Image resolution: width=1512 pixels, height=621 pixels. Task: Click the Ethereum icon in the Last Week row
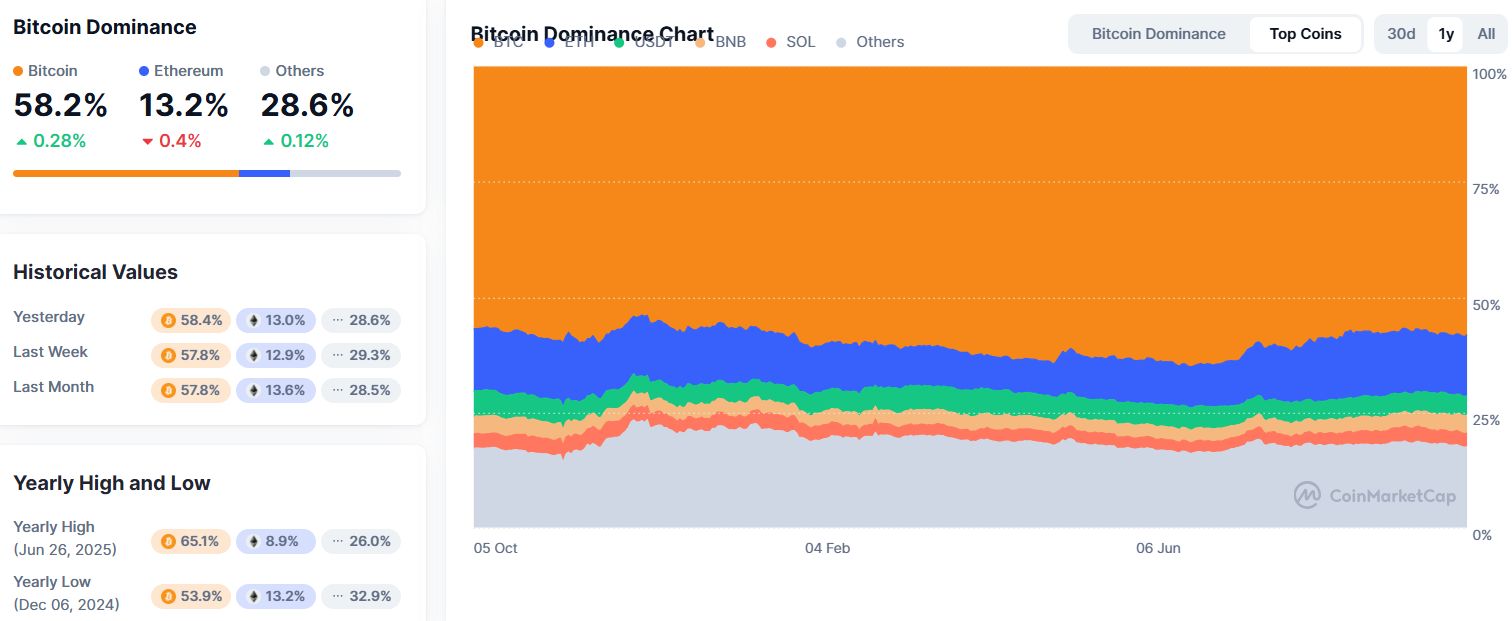pyautogui.click(x=253, y=356)
